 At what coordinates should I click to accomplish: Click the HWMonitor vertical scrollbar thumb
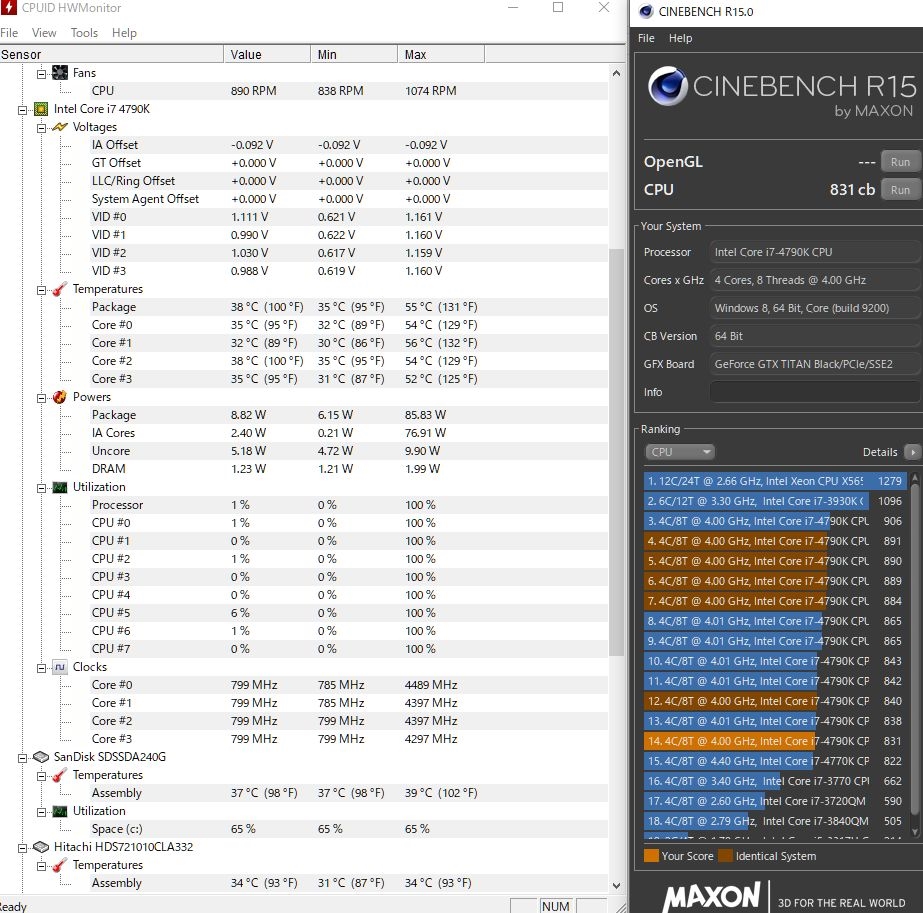[x=616, y=452]
